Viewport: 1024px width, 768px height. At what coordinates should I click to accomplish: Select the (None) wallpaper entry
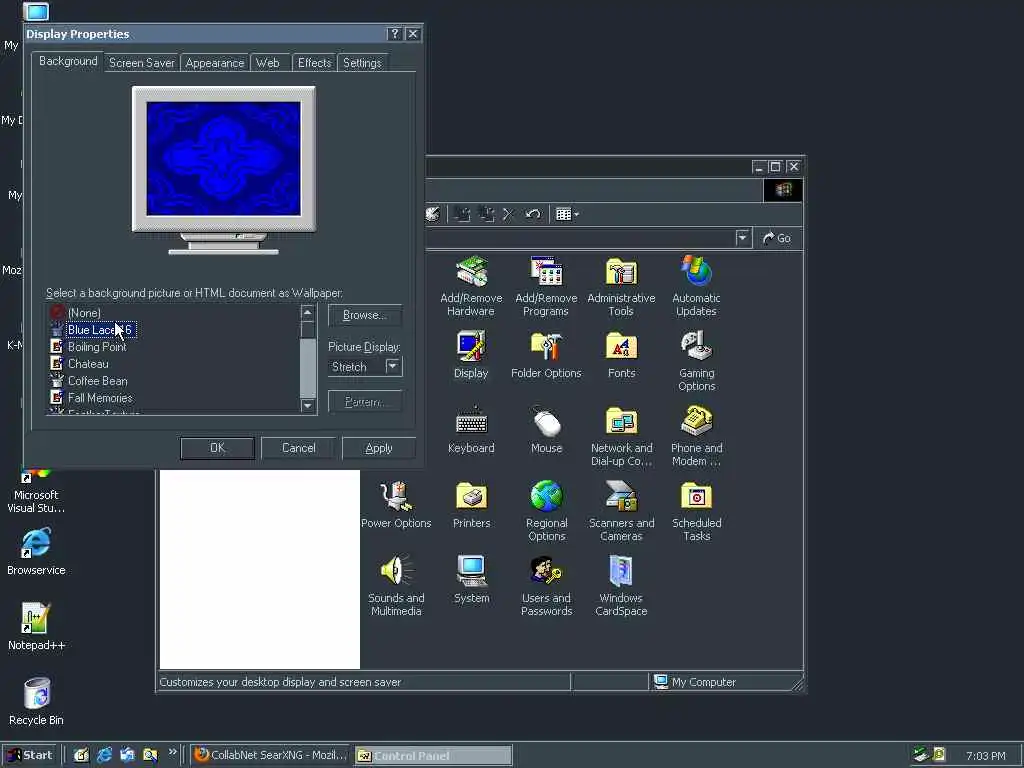(84, 313)
